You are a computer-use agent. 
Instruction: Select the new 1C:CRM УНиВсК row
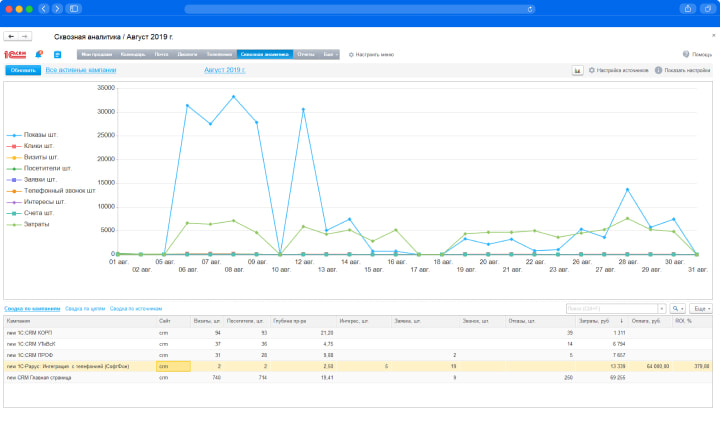(358, 344)
